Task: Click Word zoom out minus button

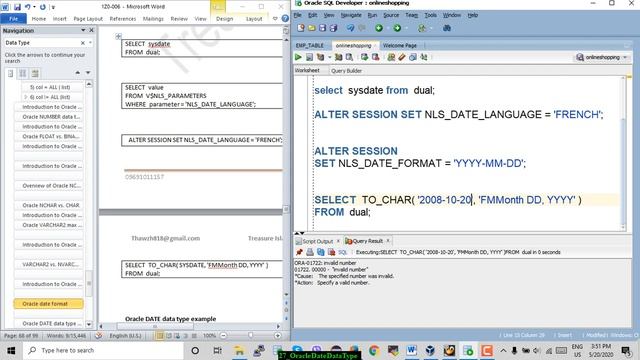Action: pos(223,336)
